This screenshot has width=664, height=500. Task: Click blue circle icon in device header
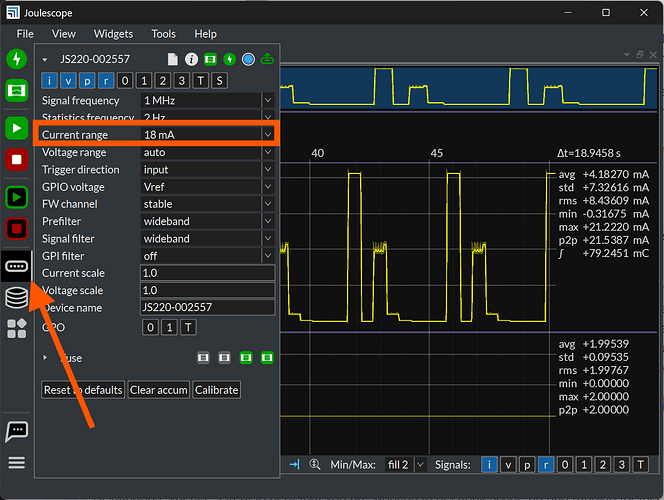[249, 59]
